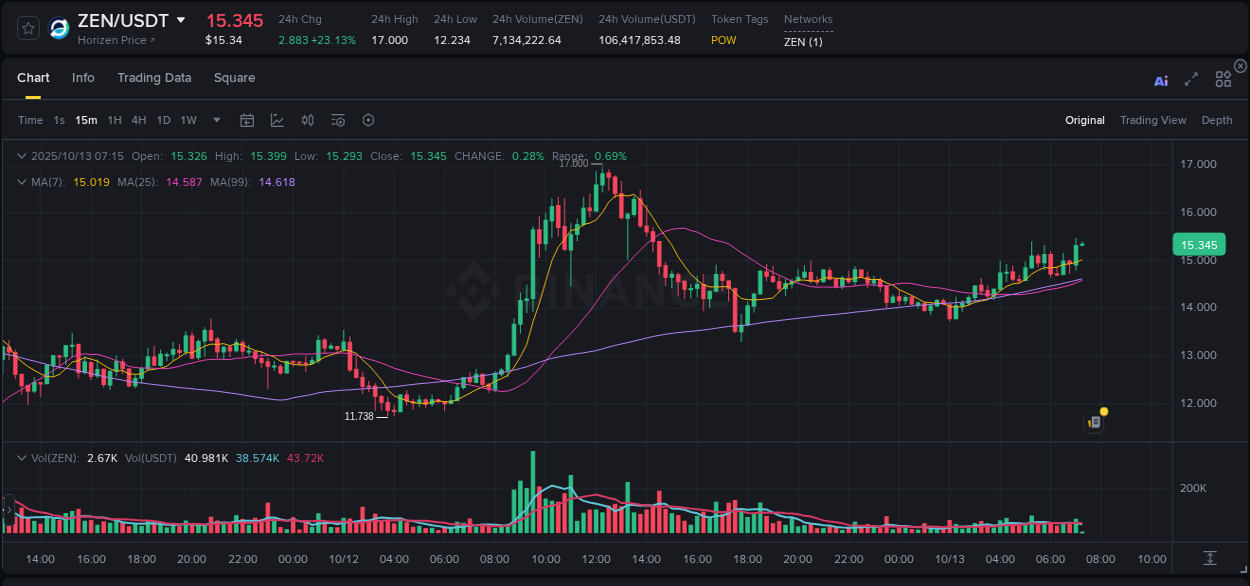Select the chart style icon
1250x586 pixels.
pyautogui.click(x=277, y=120)
